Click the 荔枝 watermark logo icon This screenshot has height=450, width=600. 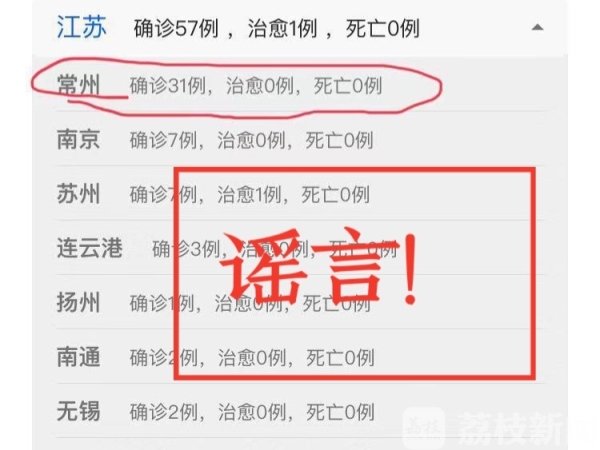click(x=424, y=429)
